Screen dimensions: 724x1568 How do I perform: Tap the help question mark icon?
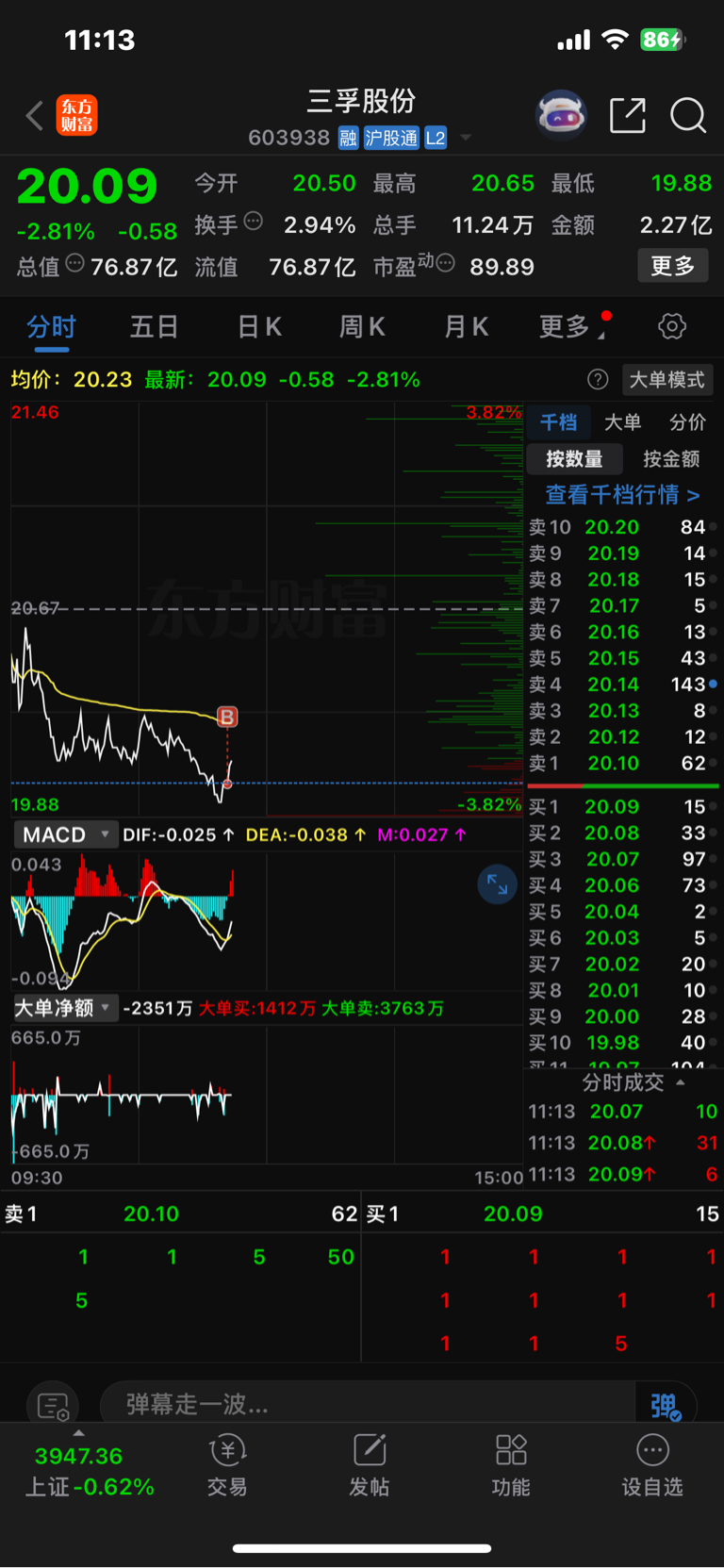(598, 379)
